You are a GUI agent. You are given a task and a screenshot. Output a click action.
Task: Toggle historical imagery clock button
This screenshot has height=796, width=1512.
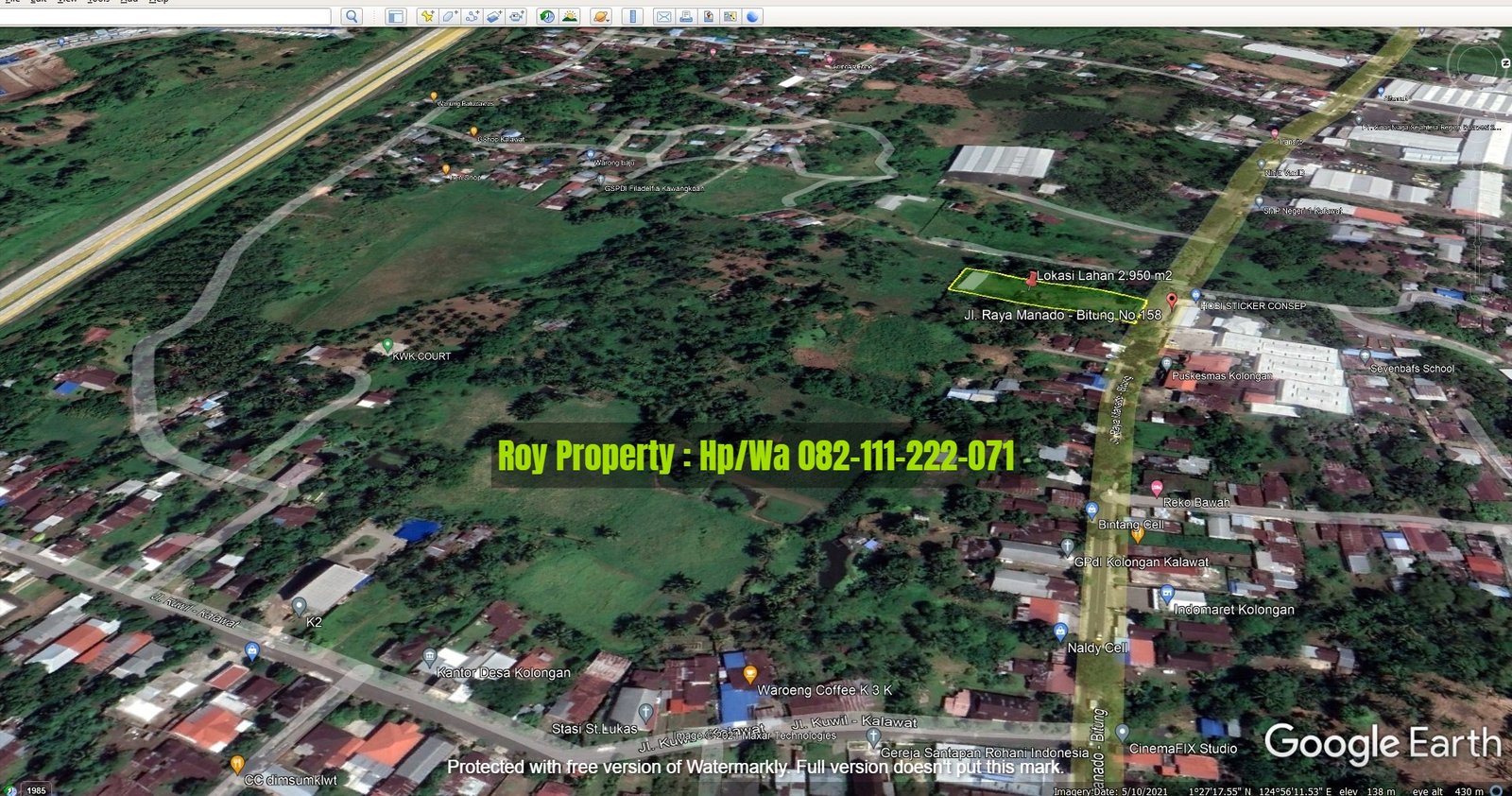(547, 16)
